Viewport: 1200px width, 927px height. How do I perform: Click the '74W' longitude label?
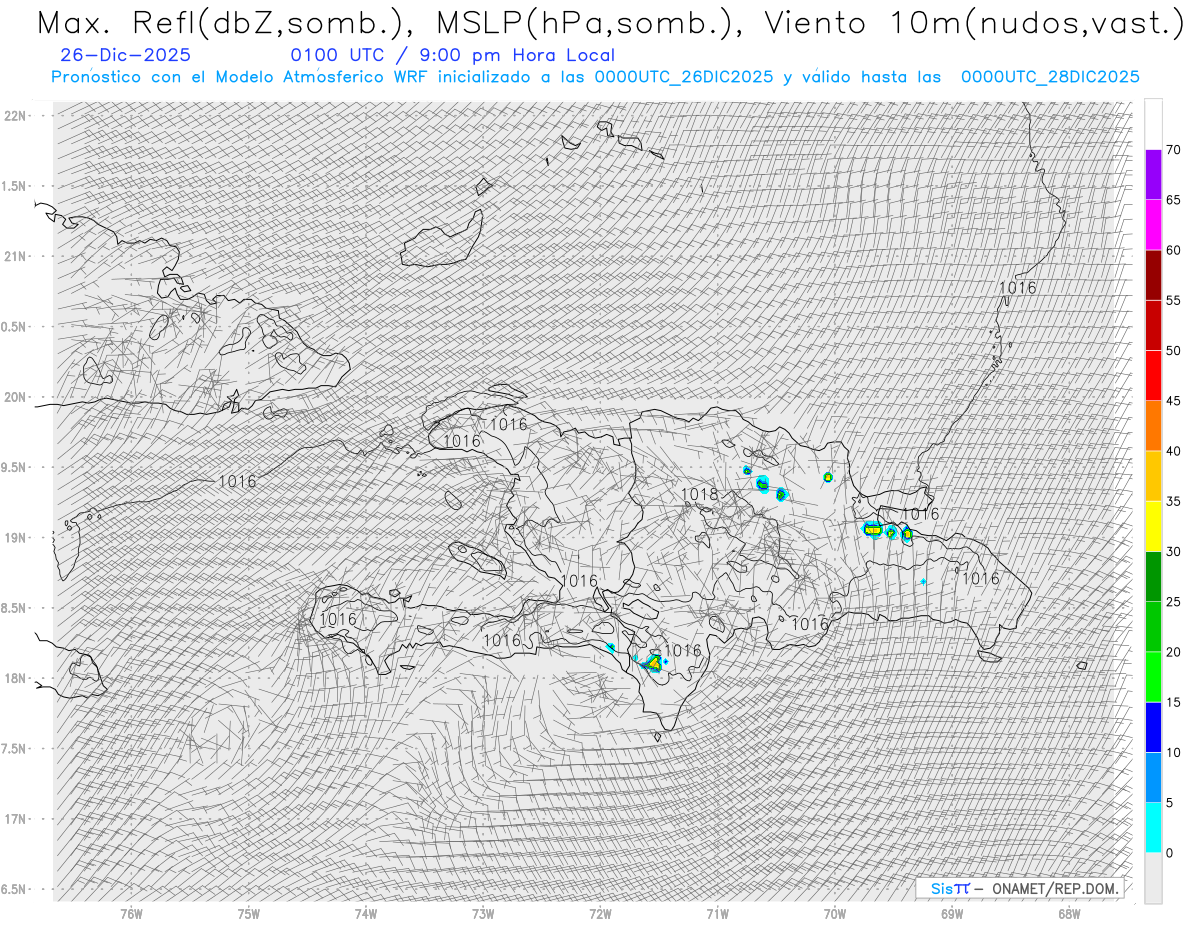[366, 914]
